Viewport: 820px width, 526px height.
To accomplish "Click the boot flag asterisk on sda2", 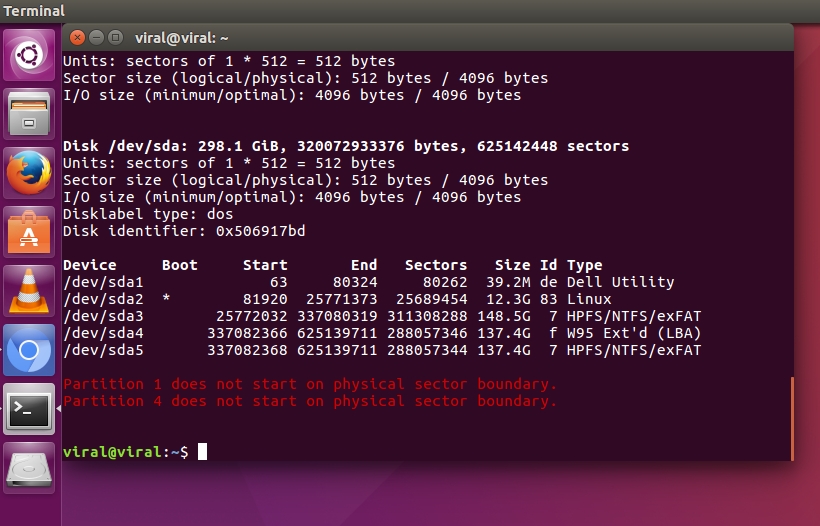I will click(166, 299).
